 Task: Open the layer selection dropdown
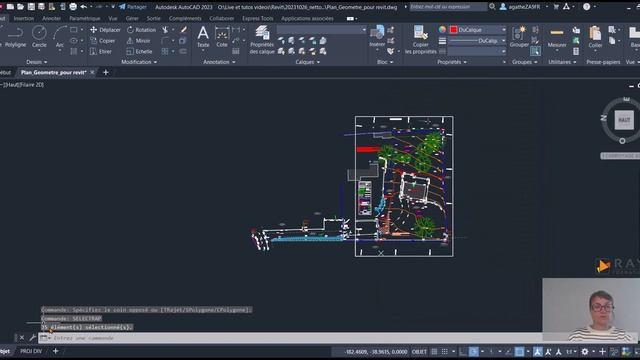pos(322,30)
